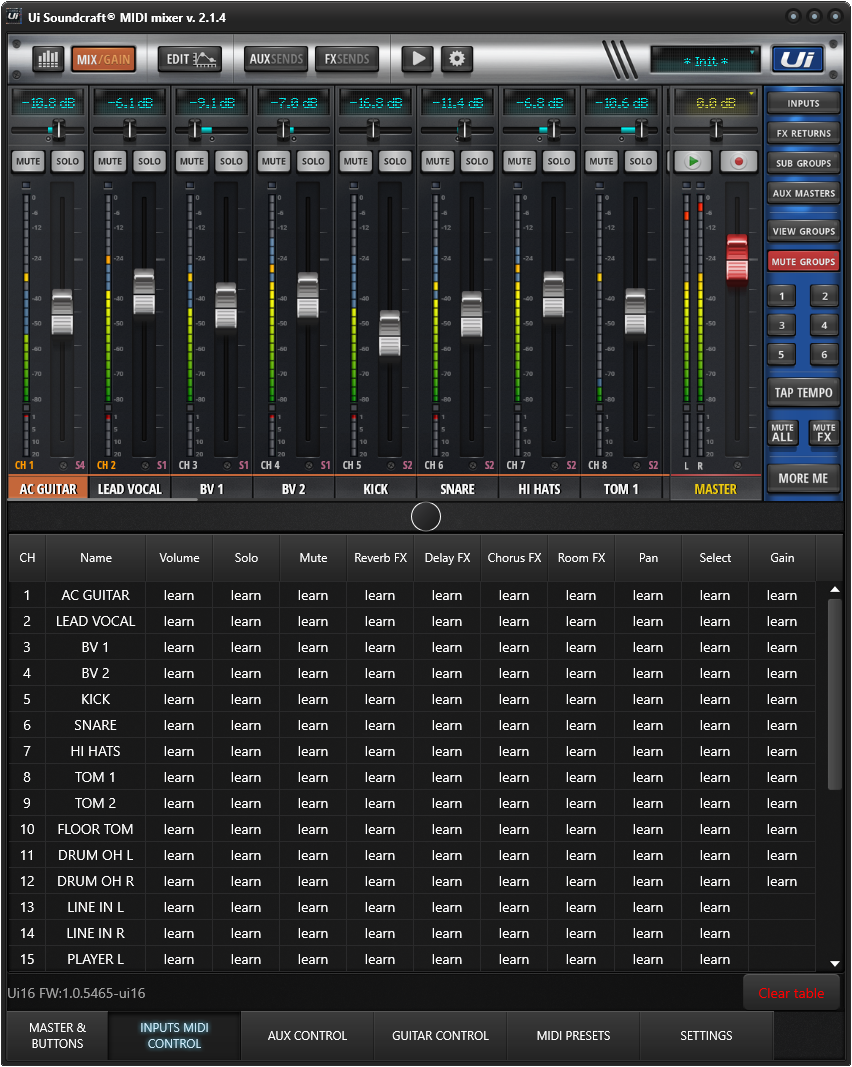Click the Clear table button
Screen dimensions: 852x1067
coord(791,992)
